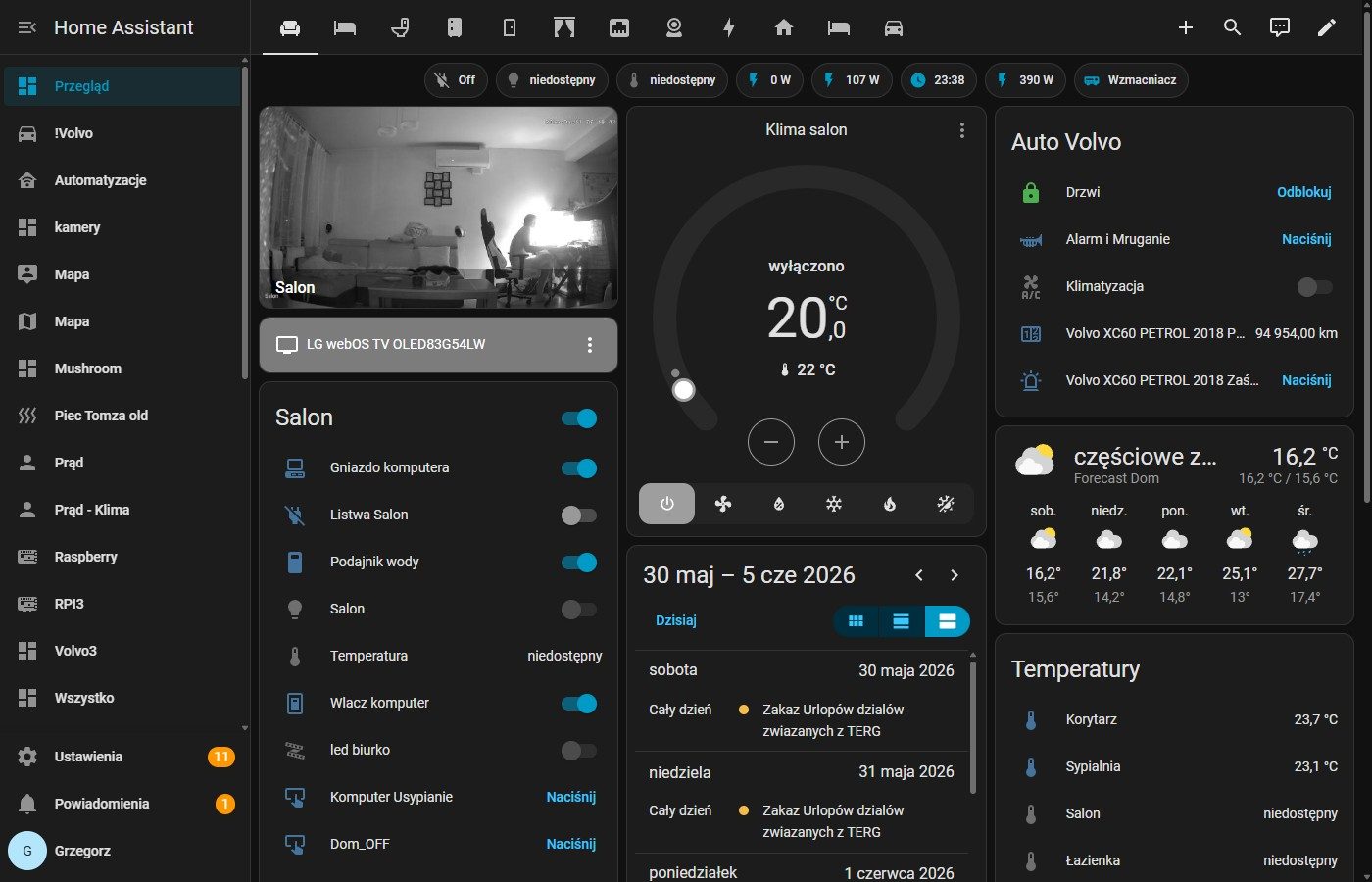The height and width of the screenshot is (882, 1372).
Task: Collapse the sidebar with the menu icon
Action: pyautogui.click(x=27, y=27)
